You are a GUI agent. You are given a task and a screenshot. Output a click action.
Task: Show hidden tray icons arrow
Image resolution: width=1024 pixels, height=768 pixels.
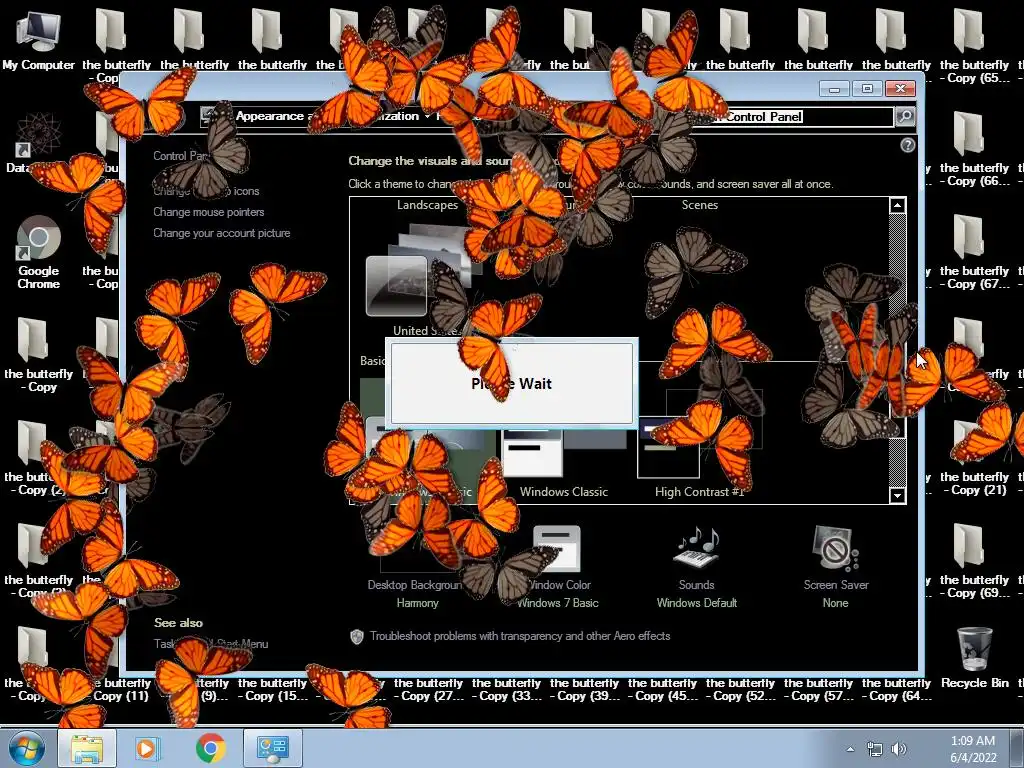850,749
